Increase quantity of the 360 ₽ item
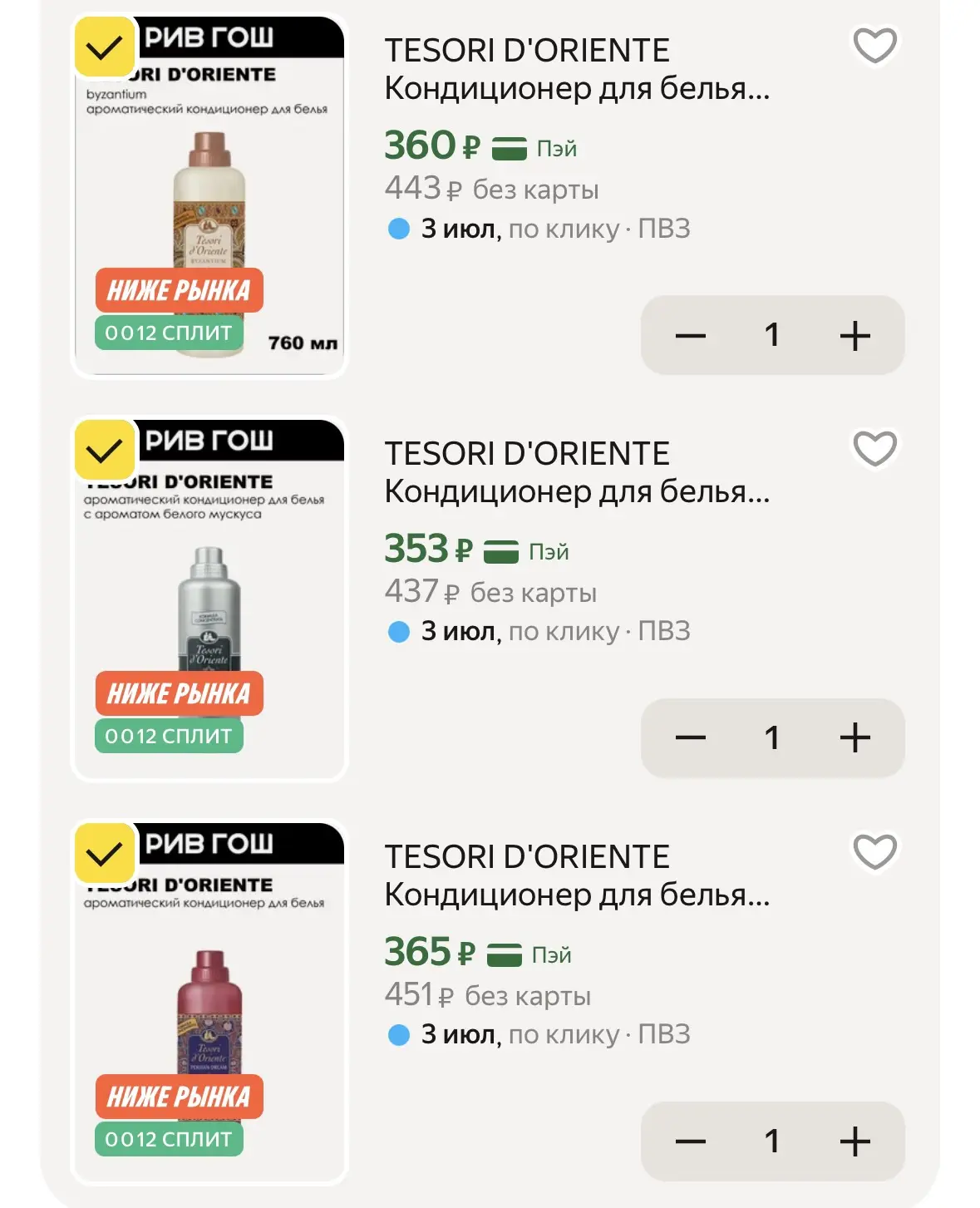980x1208 pixels. [x=854, y=335]
